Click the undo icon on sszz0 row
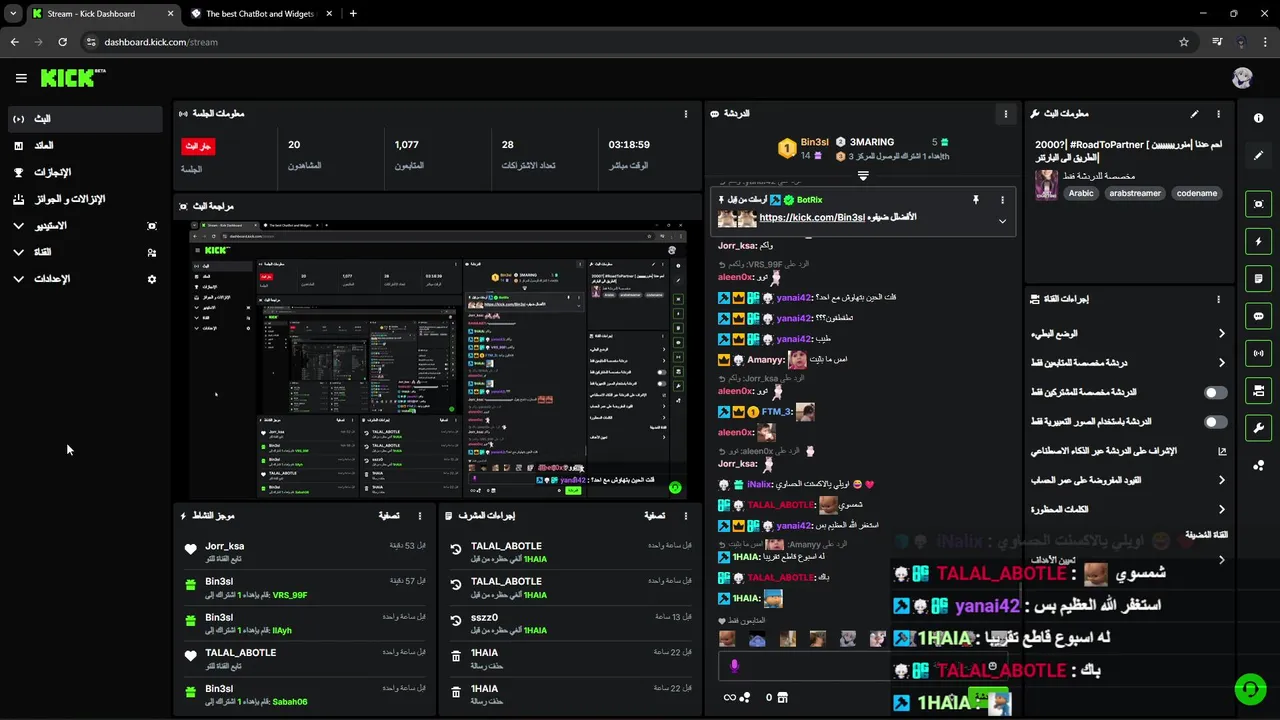Image resolution: width=1280 pixels, height=720 pixels. click(456, 621)
